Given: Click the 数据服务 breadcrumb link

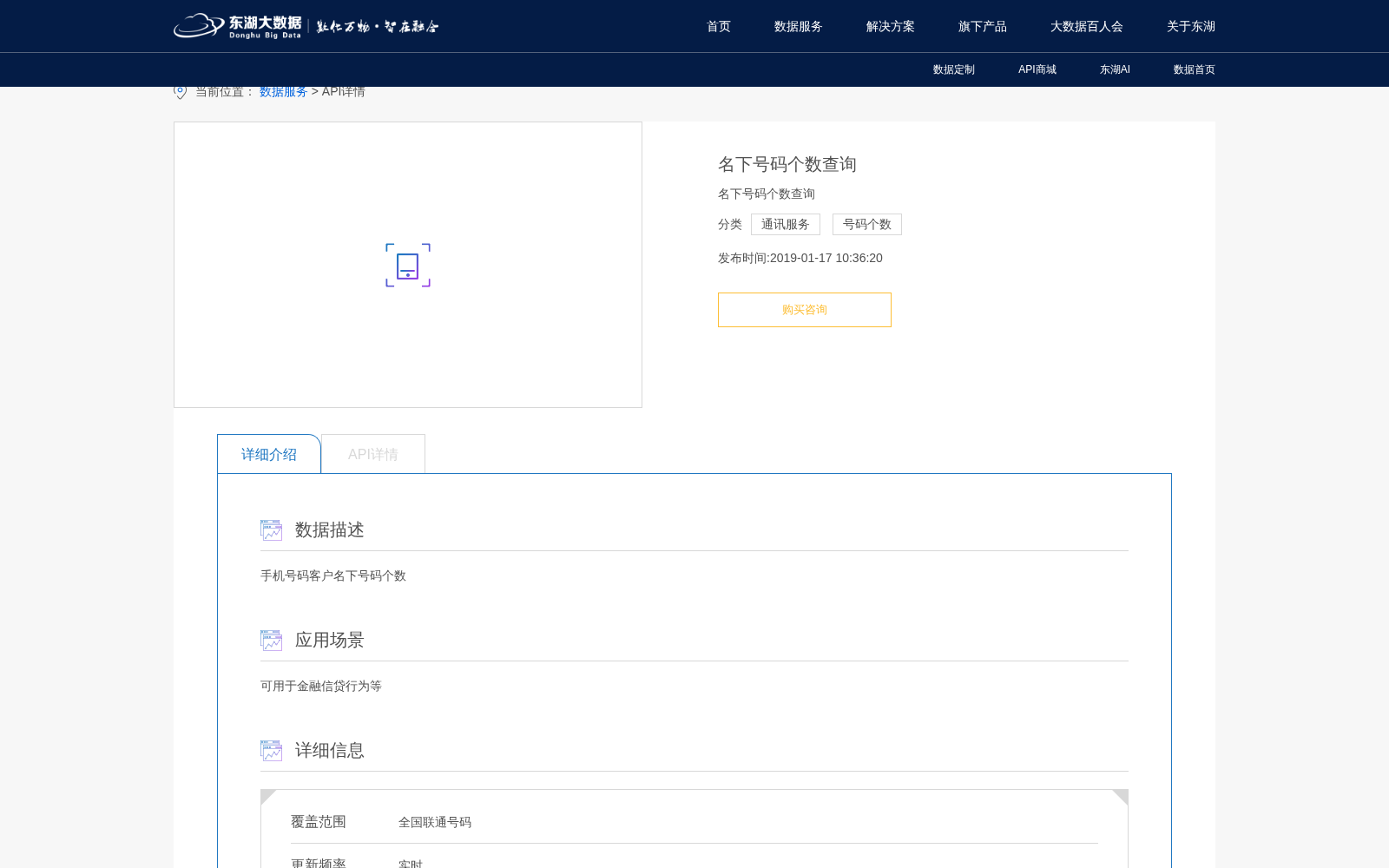Looking at the screenshot, I should [x=284, y=91].
